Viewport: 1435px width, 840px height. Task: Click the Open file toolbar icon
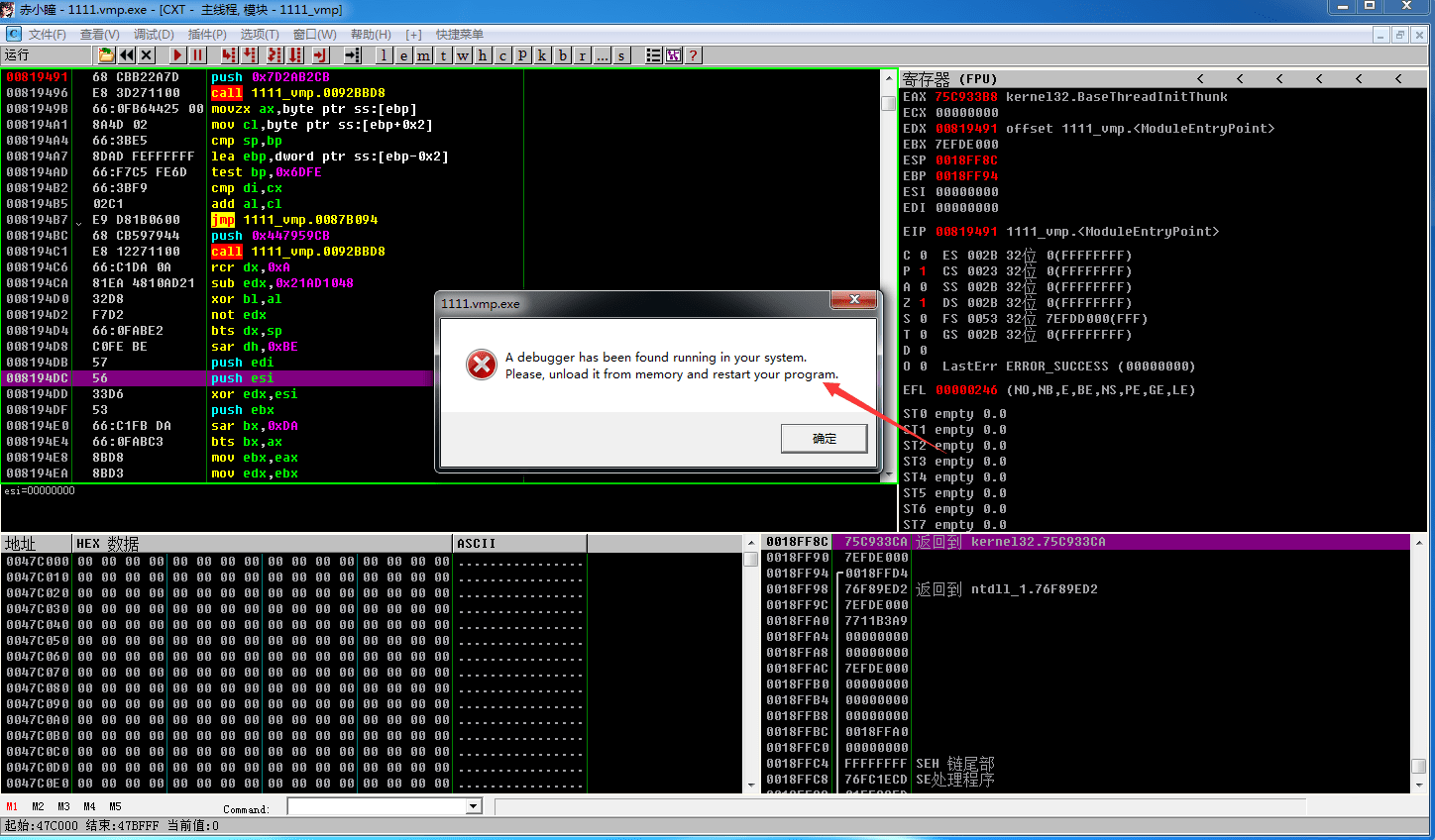point(106,55)
